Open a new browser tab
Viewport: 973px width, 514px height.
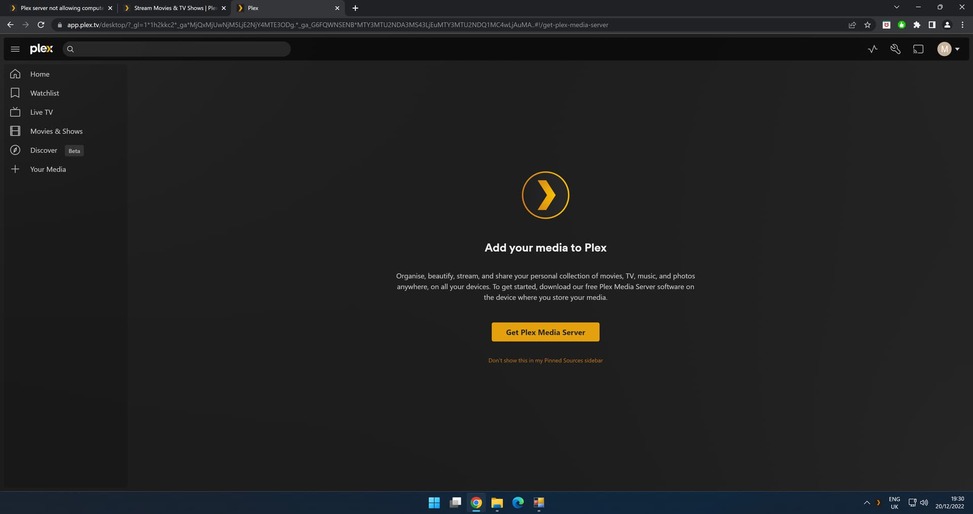click(355, 8)
